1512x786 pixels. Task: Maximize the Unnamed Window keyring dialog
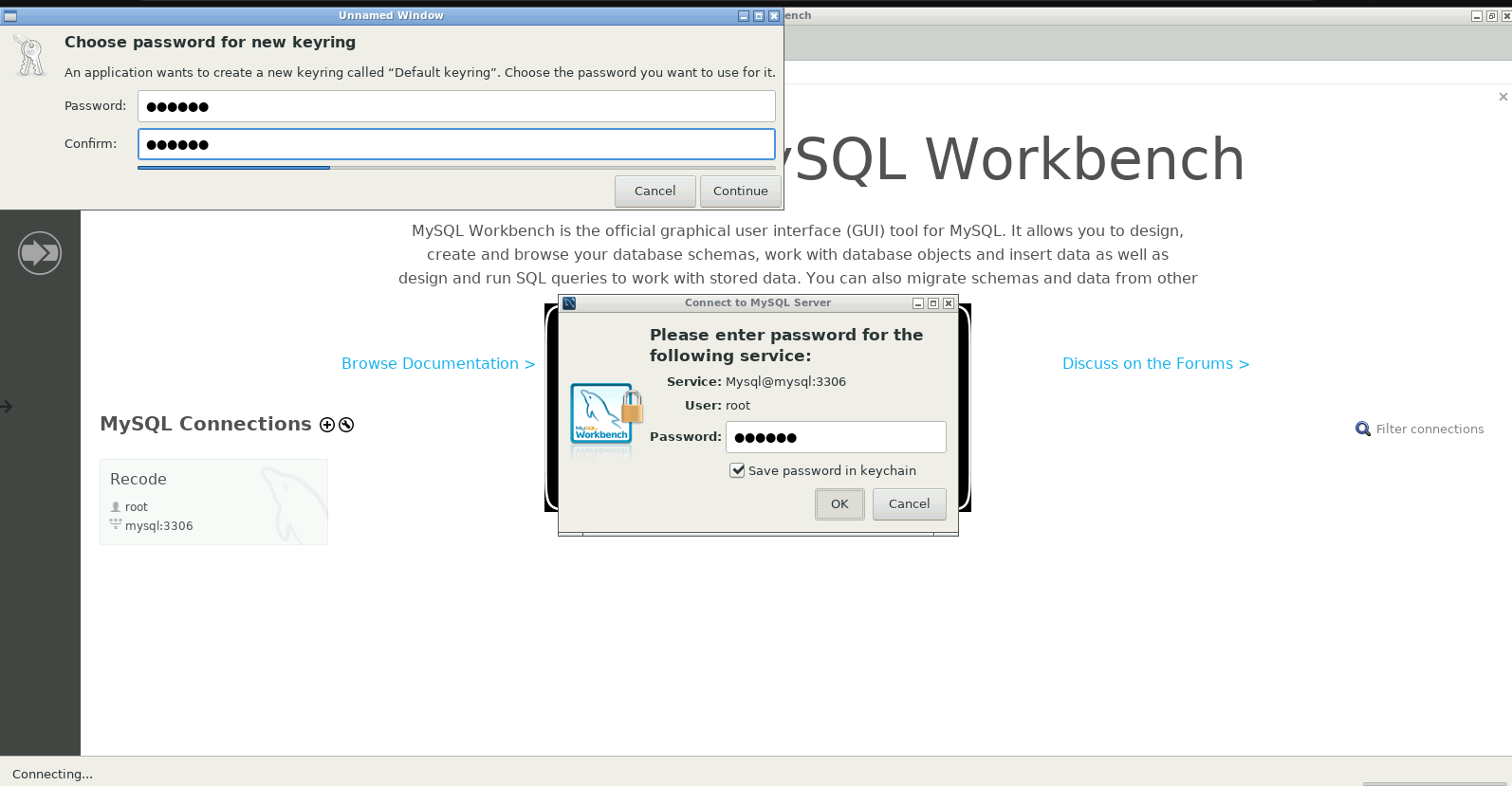(x=759, y=16)
